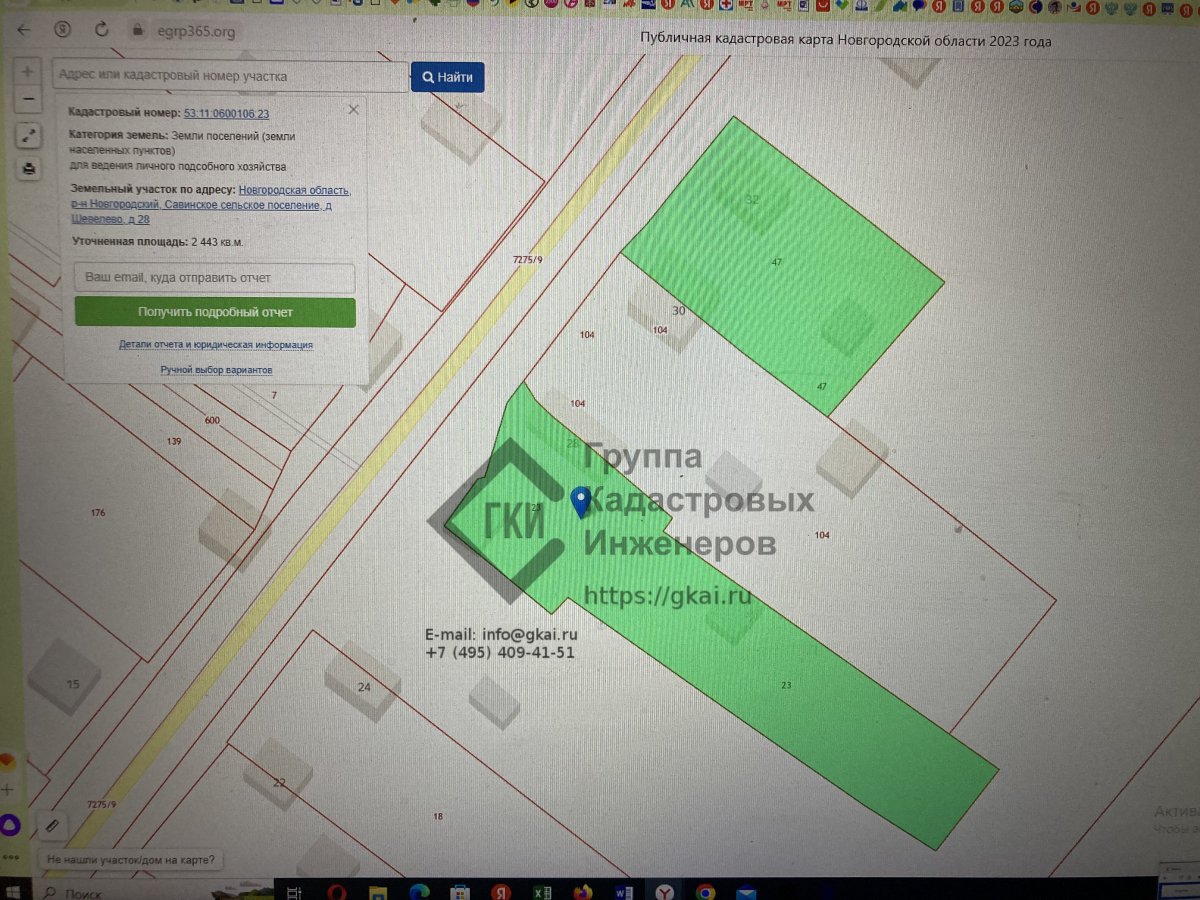Go back to previous page
The height and width of the screenshot is (900, 1200).
point(24,30)
